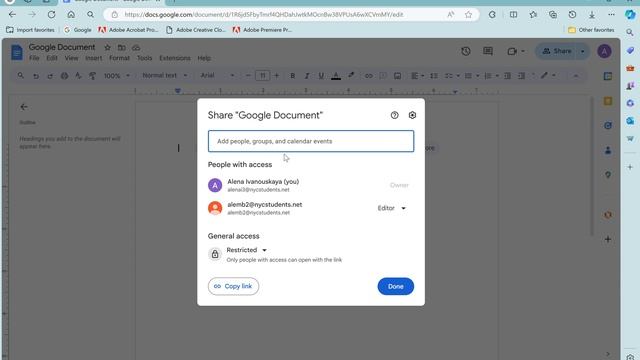Viewport: 640px width, 360px height.
Task: Open the Edit menu
Action: point(52,58)
